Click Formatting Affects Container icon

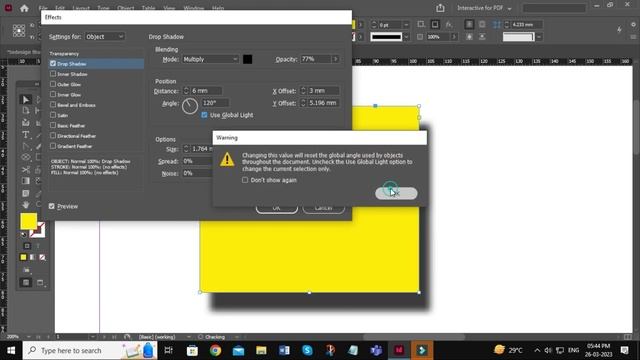point(27,246)
